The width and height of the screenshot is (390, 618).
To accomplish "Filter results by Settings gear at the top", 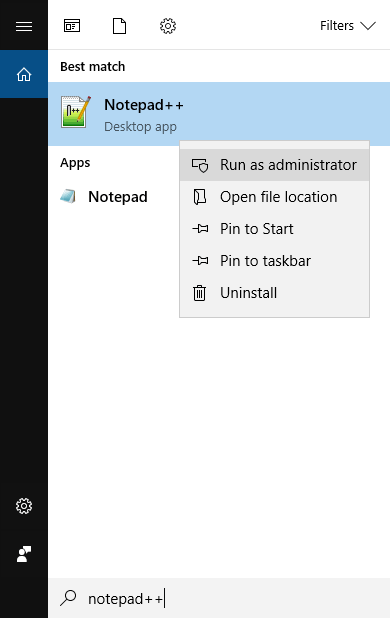I will pos(167,26).
